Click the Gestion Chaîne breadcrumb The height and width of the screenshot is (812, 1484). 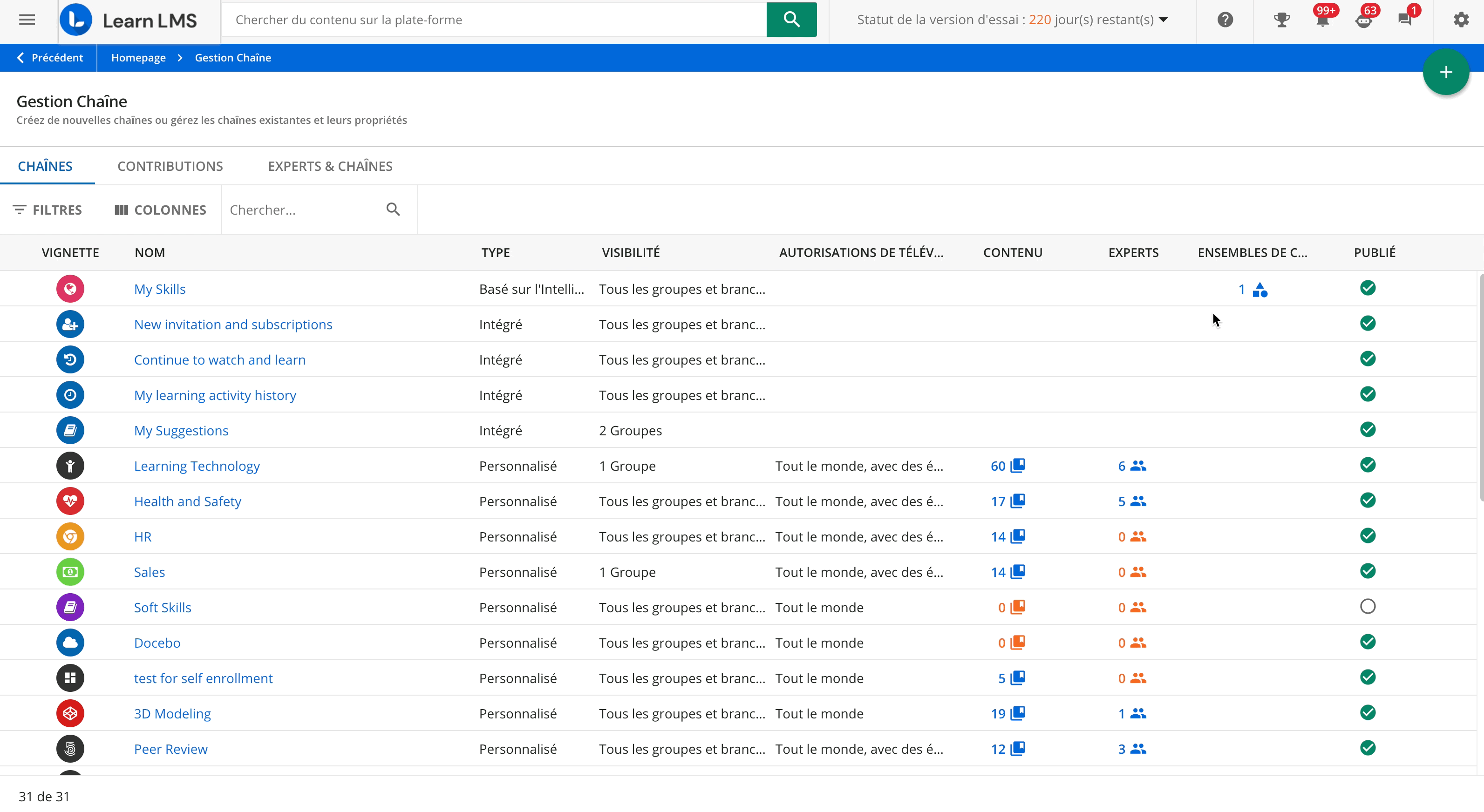point(233,58)
